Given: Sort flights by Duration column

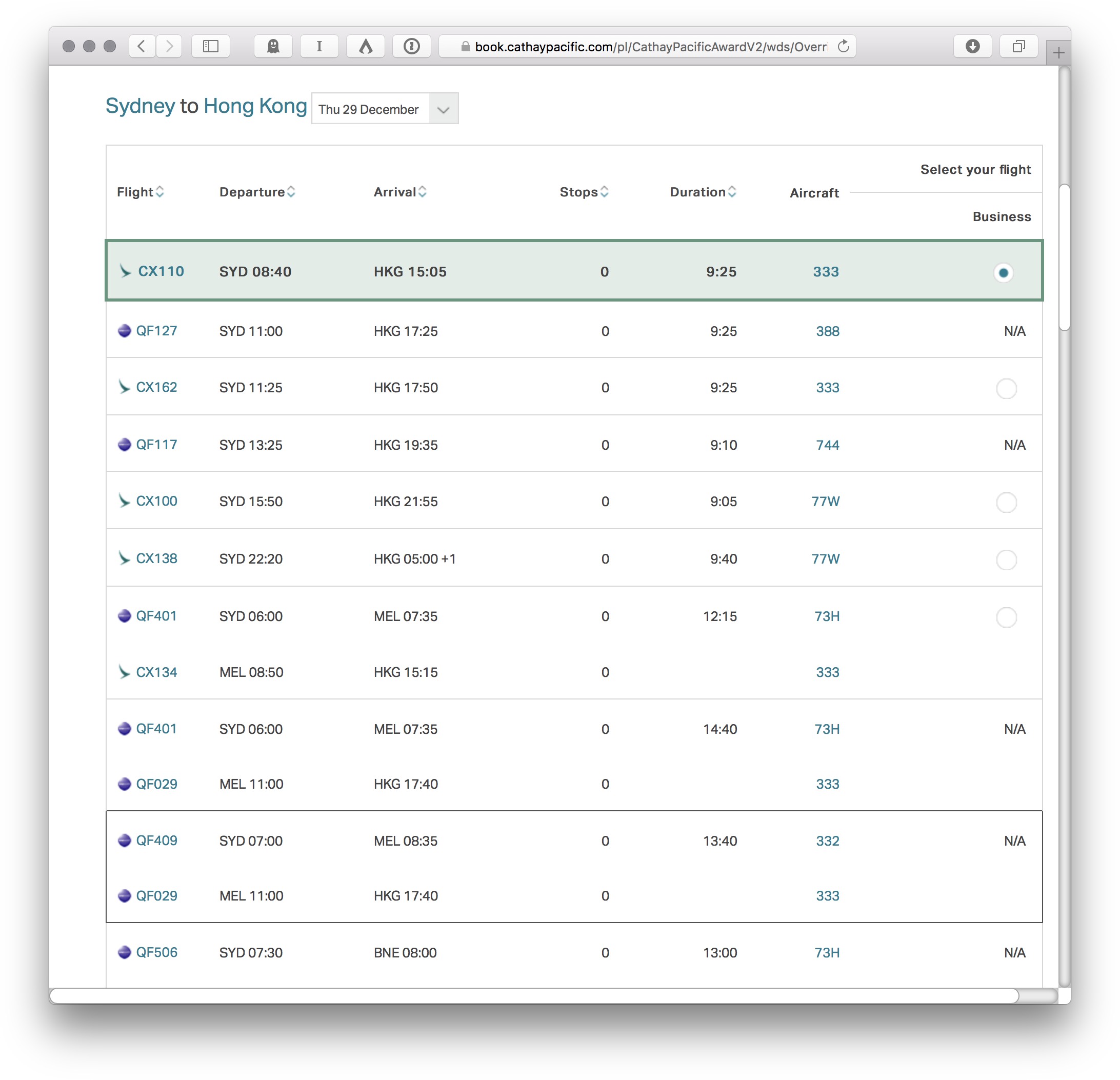Looking at the screenshot, I should (x=703, y=192).
